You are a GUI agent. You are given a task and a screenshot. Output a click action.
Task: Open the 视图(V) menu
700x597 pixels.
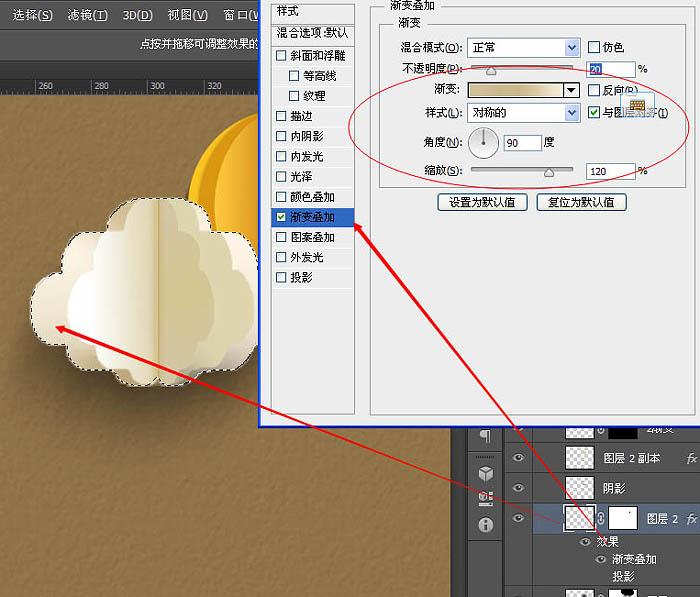(x=188, y=15)
